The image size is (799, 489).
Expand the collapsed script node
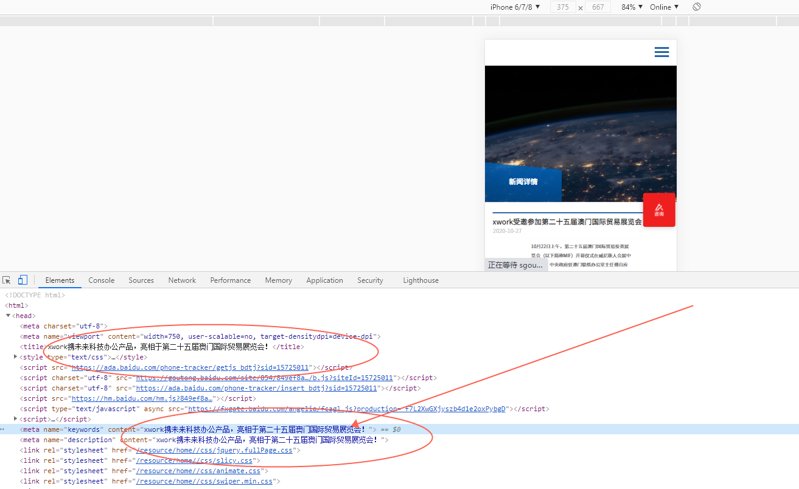coord(15,419)
